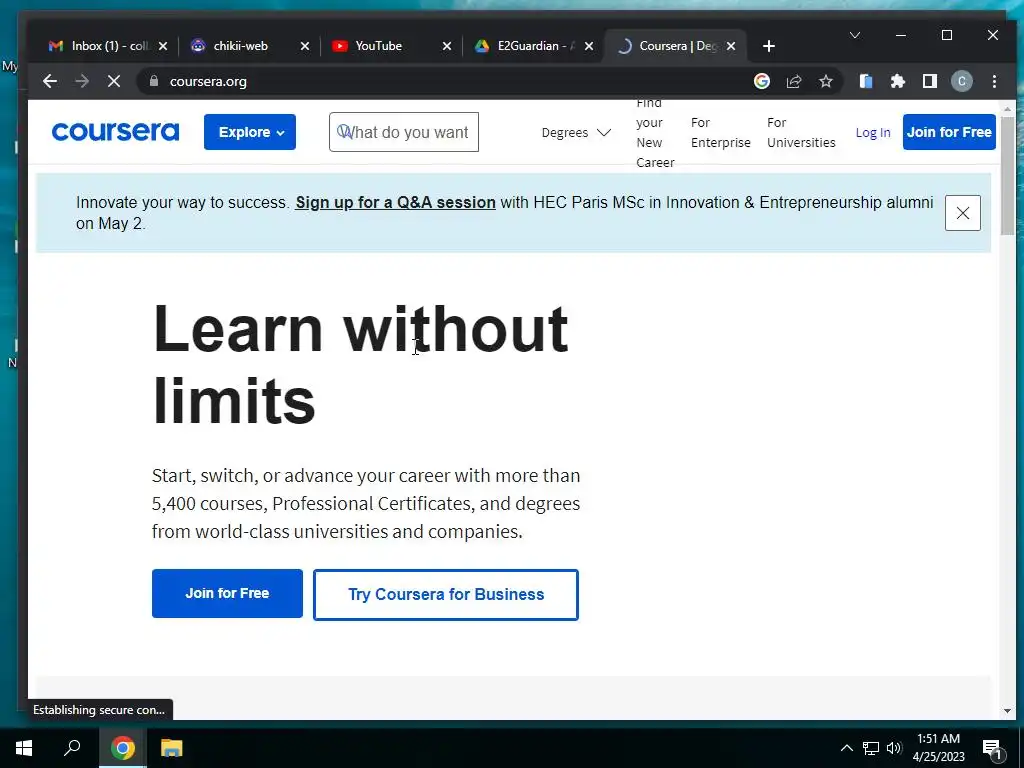1024x768 pixels.
Task: Click the page vertical scrollbar thumb
Action: coord(1006,175)
